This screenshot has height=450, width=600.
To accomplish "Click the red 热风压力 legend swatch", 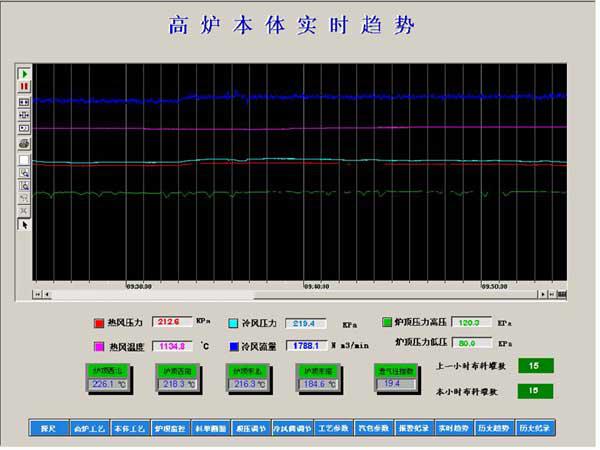I will pyautogui.click(x=99, y=323).
